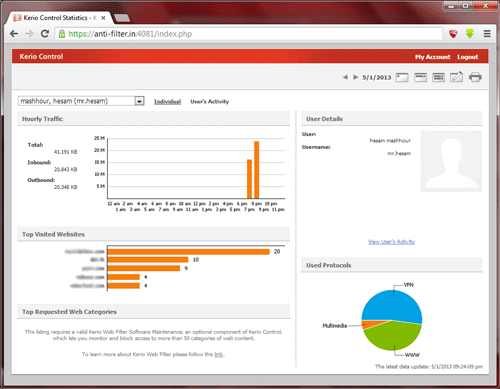Switch to the User's Activity tab

click(210, 102)
